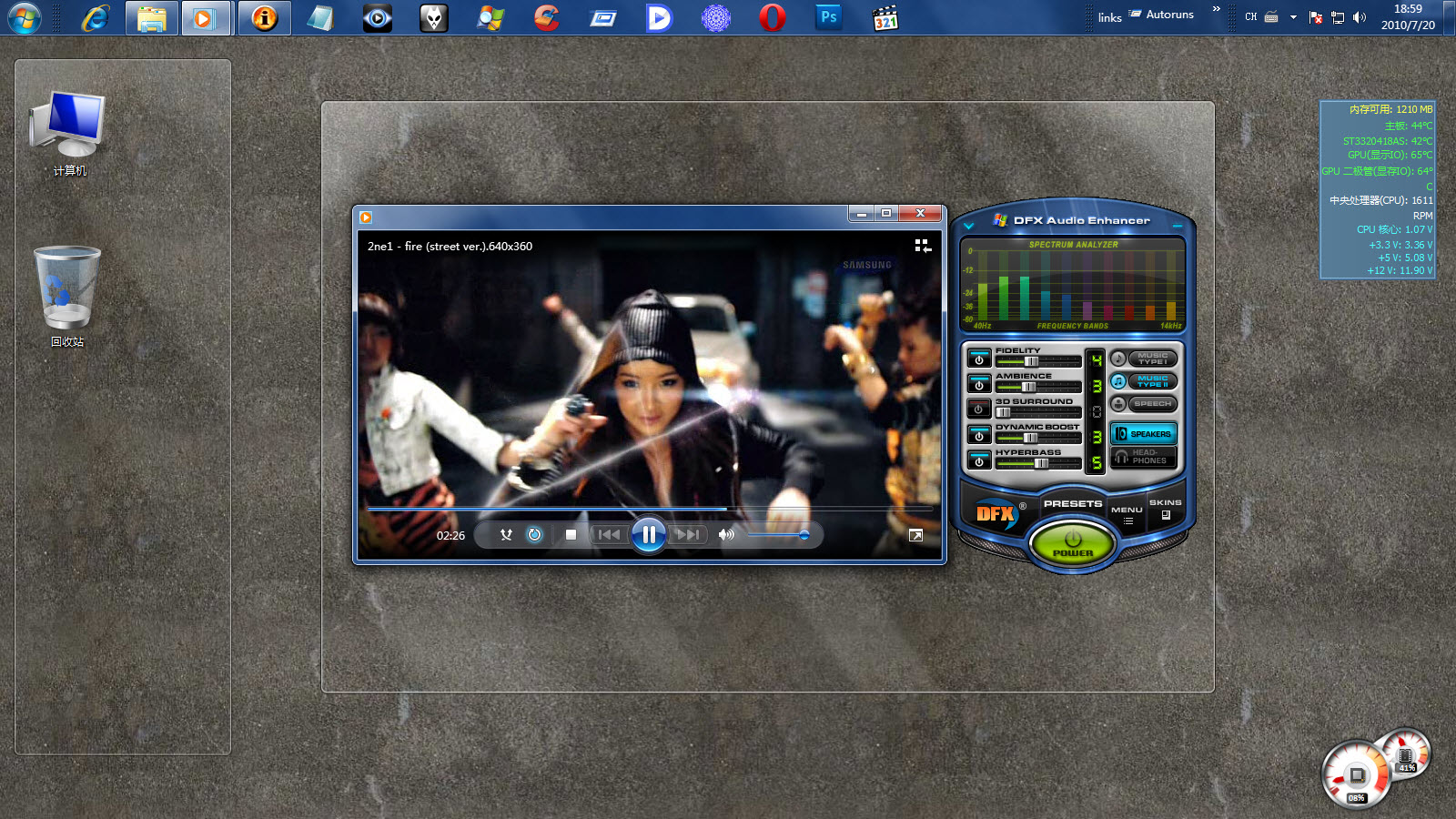Open Media Player Classic 321 icon
Screen dimensions: 1456x819
[x=885, y=17]
